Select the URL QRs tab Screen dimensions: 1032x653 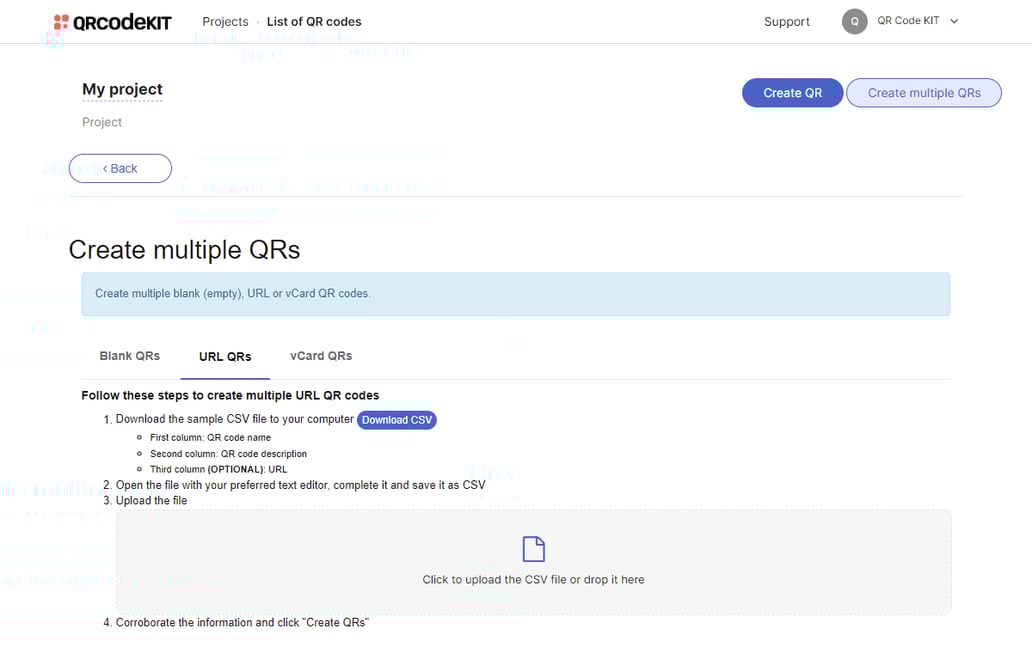tap(225, 357)
